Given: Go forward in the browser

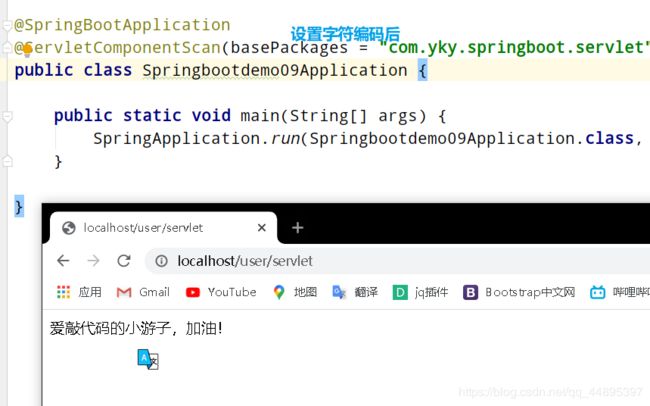Looking at the screenshot, I should pos(94,261).
